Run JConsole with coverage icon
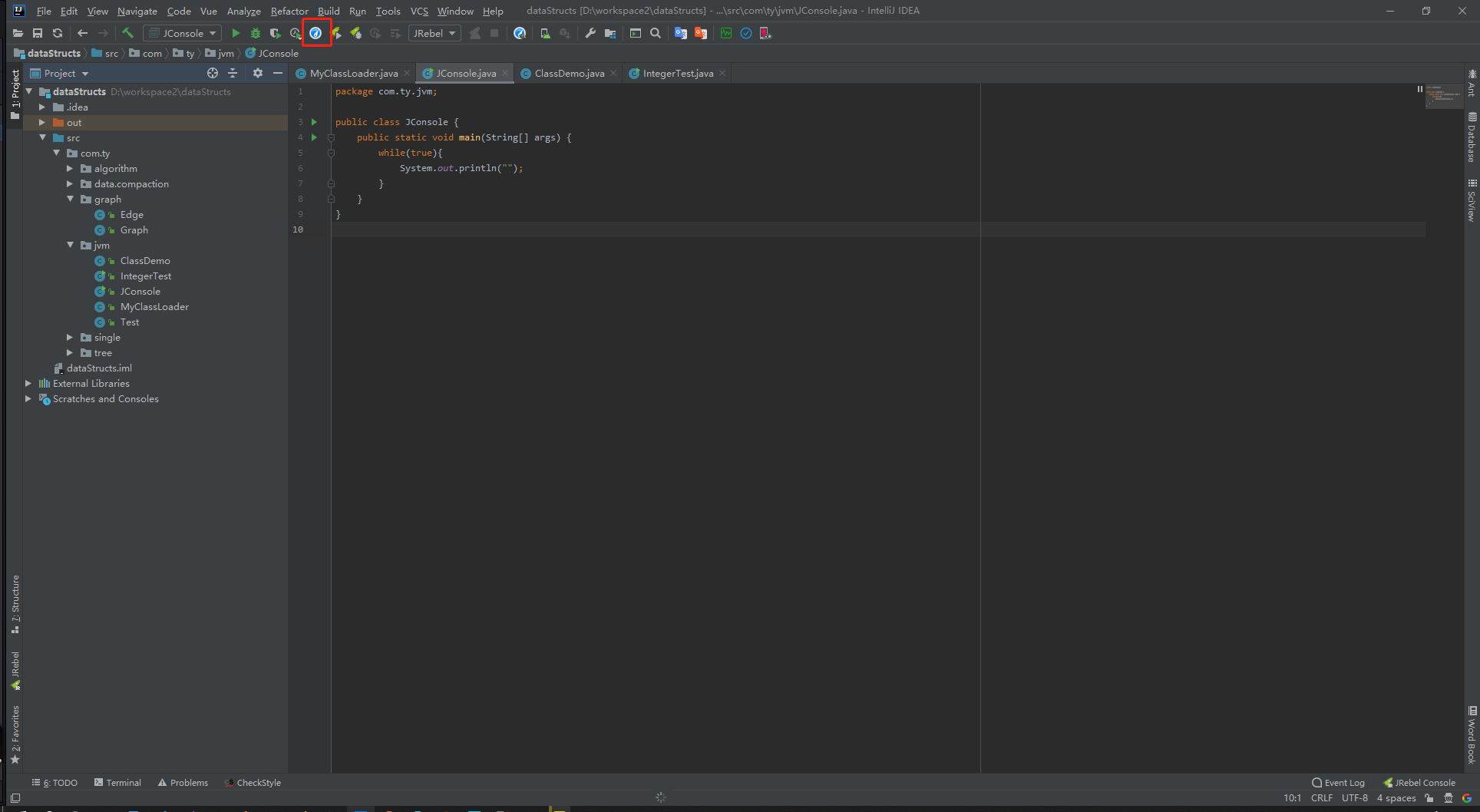Screen dimensions: 1480x812 (275, 33)
